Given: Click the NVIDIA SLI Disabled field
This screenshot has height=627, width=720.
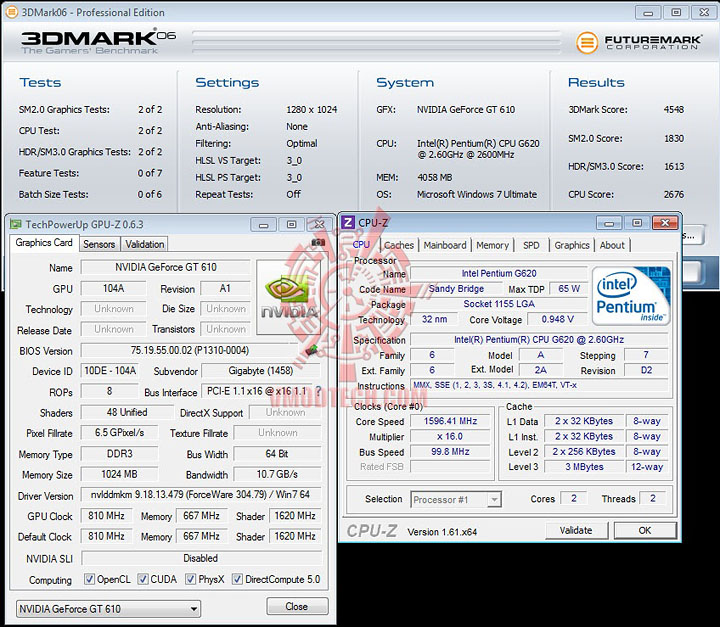Looking at the screenshot, I should pyautogui.click(x=201, y=559).
